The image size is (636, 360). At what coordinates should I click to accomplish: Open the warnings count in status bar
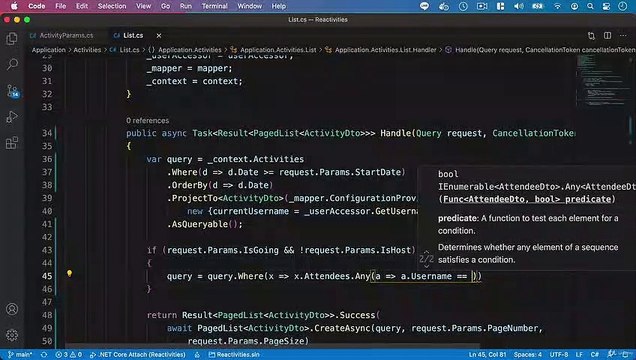76,355
